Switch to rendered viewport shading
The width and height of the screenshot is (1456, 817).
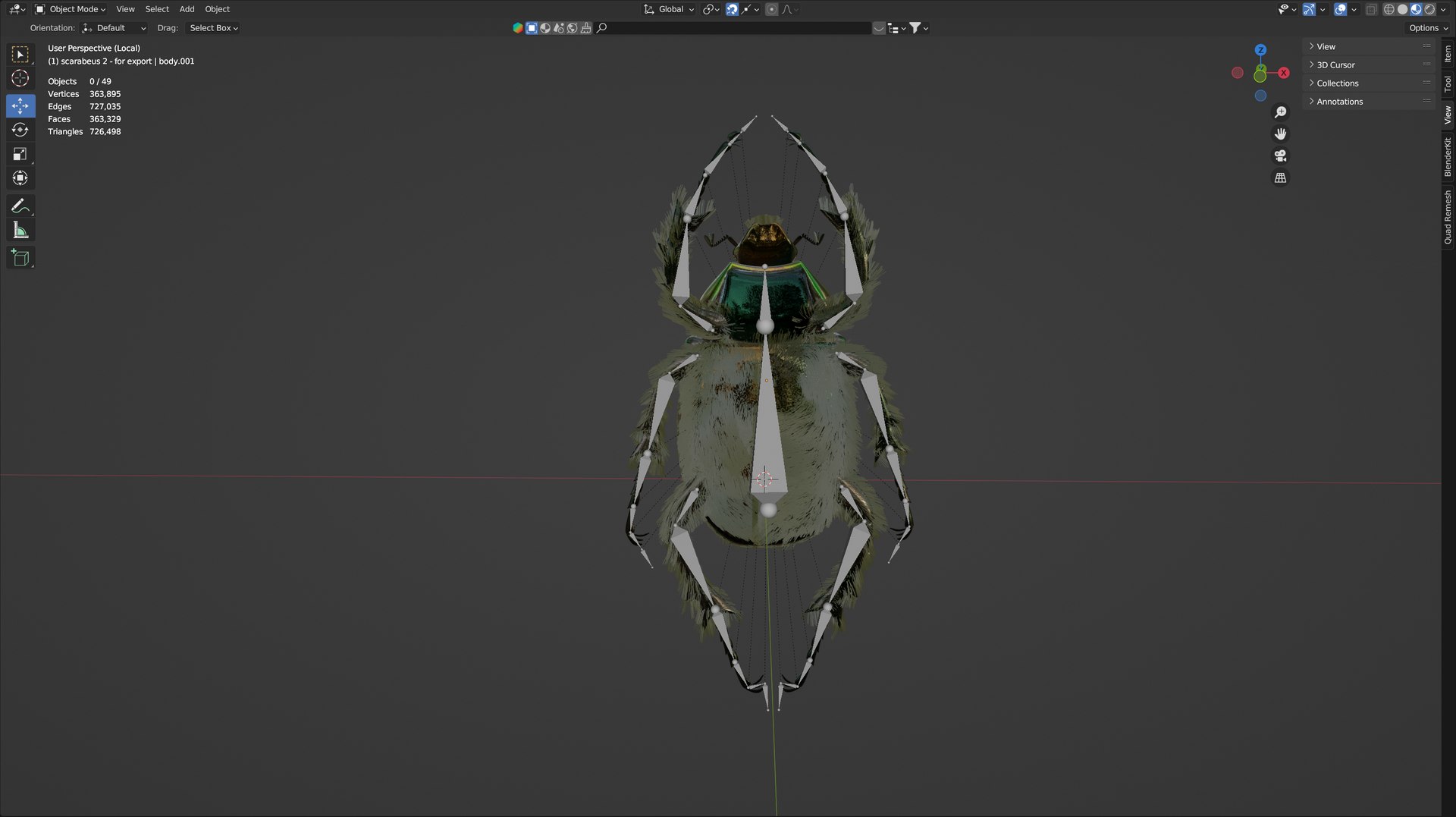1430,9
